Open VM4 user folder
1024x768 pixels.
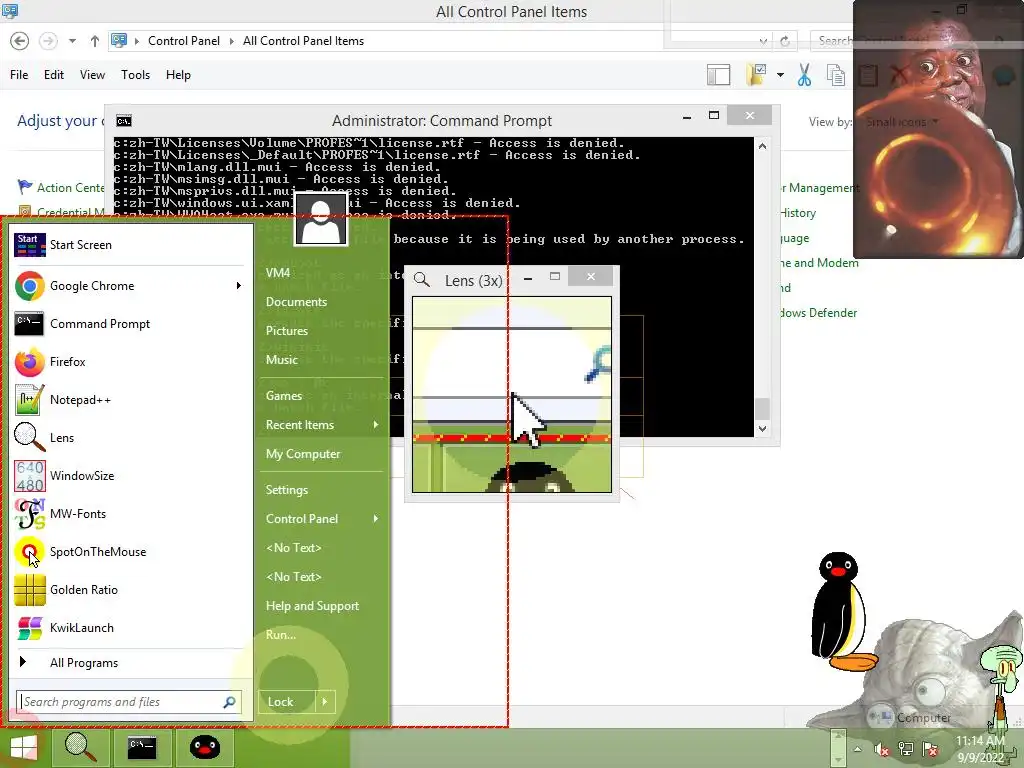click(x=278, y=272)
